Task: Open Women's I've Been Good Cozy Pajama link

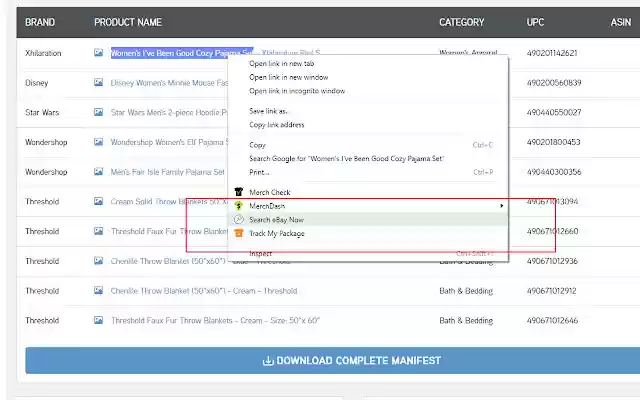Action: [x=182, y=53]
